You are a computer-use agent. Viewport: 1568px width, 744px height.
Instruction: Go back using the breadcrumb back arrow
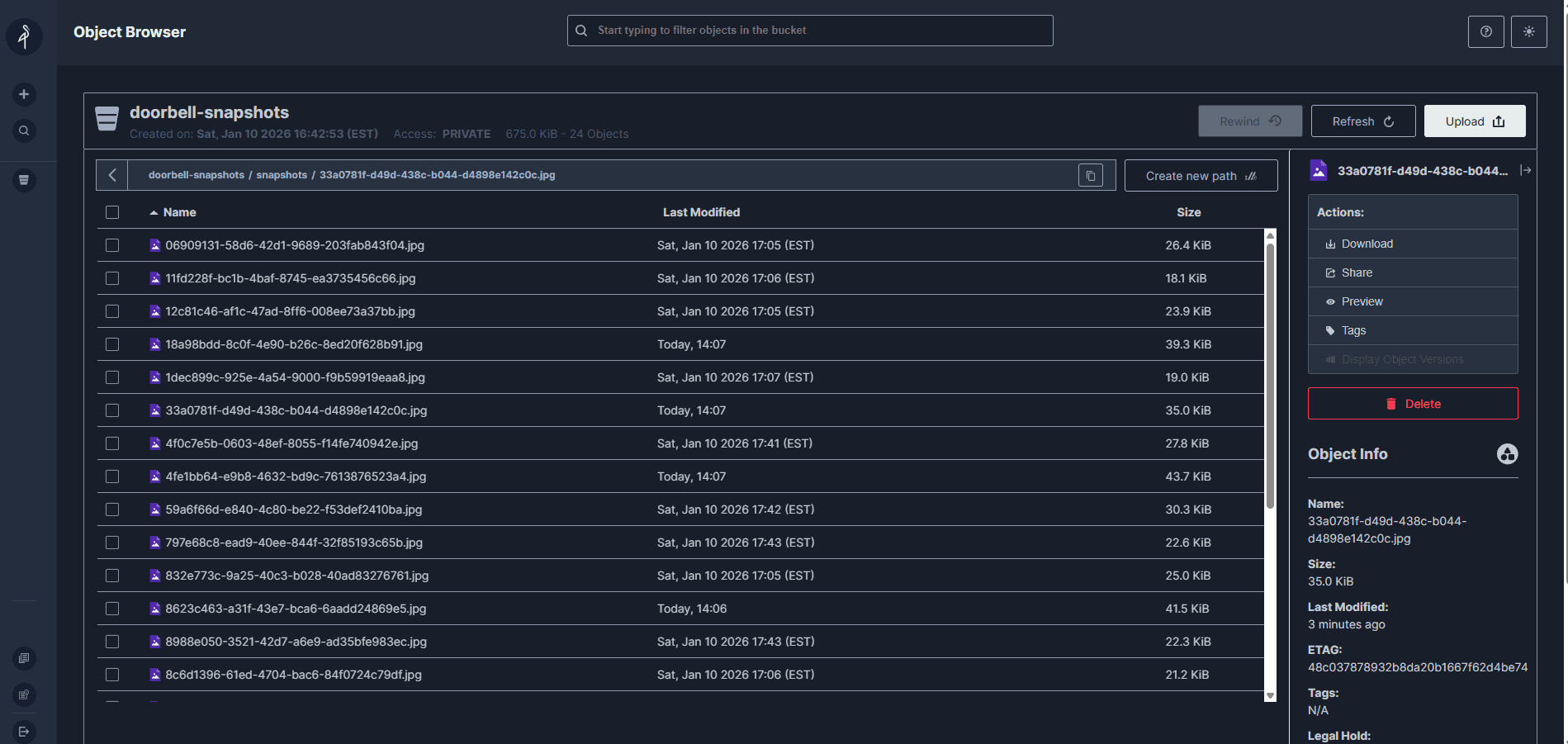112,175
